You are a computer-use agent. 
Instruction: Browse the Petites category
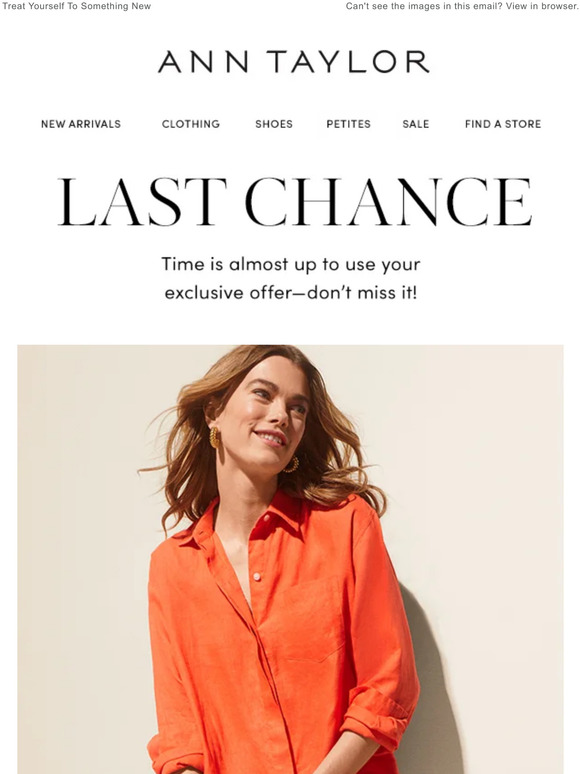tap(348, 124)
